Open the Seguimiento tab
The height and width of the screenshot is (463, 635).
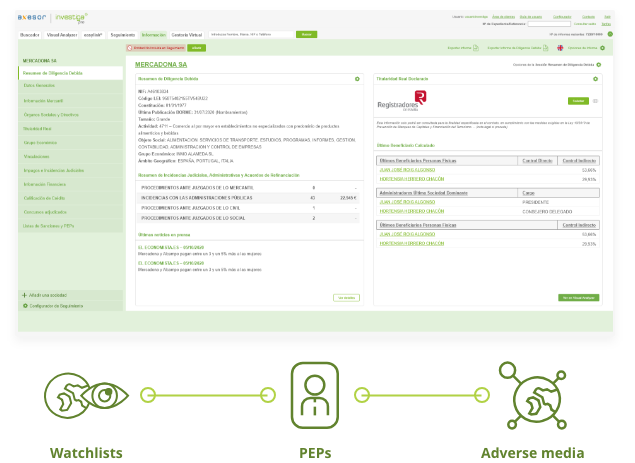(x=123, y=35)
